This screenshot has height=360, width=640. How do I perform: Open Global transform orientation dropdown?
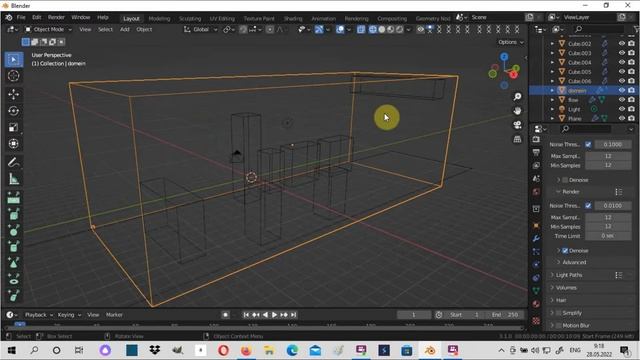tap(200, 29)
